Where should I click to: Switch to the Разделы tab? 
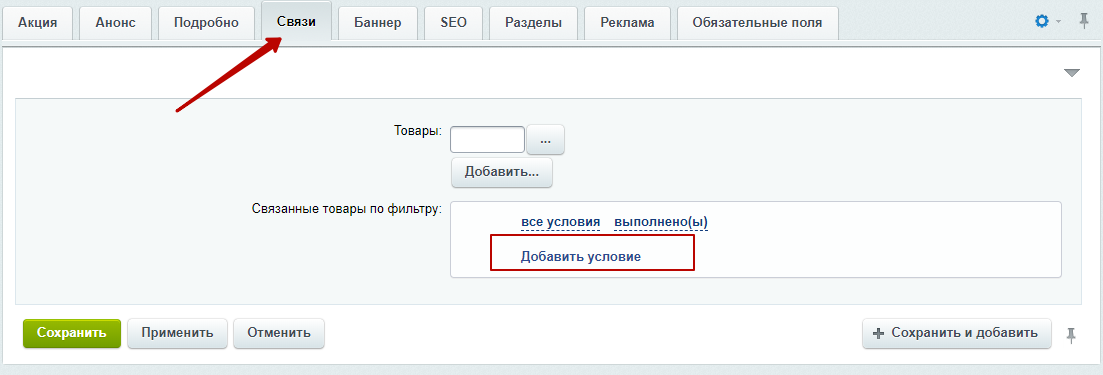tap(533, 23)
